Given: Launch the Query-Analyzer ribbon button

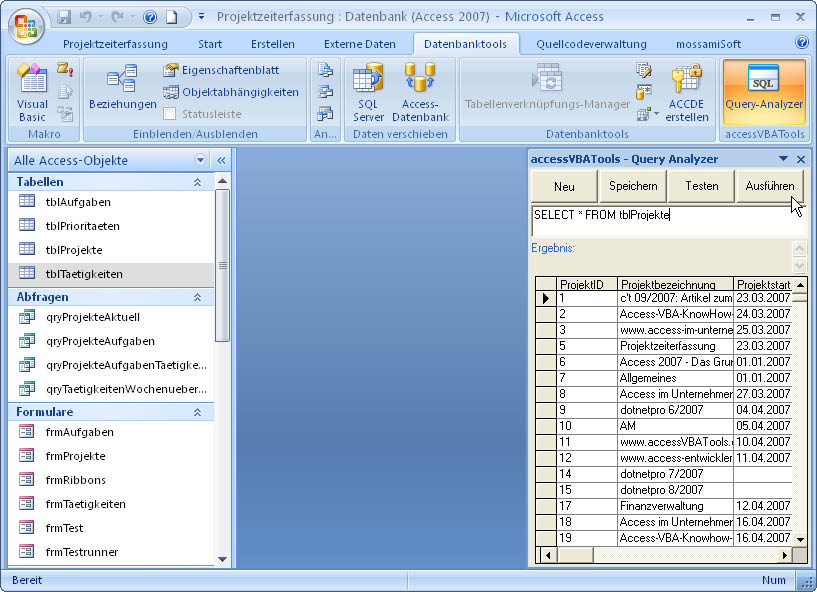Looking at the screenshot, I should 764,88.
